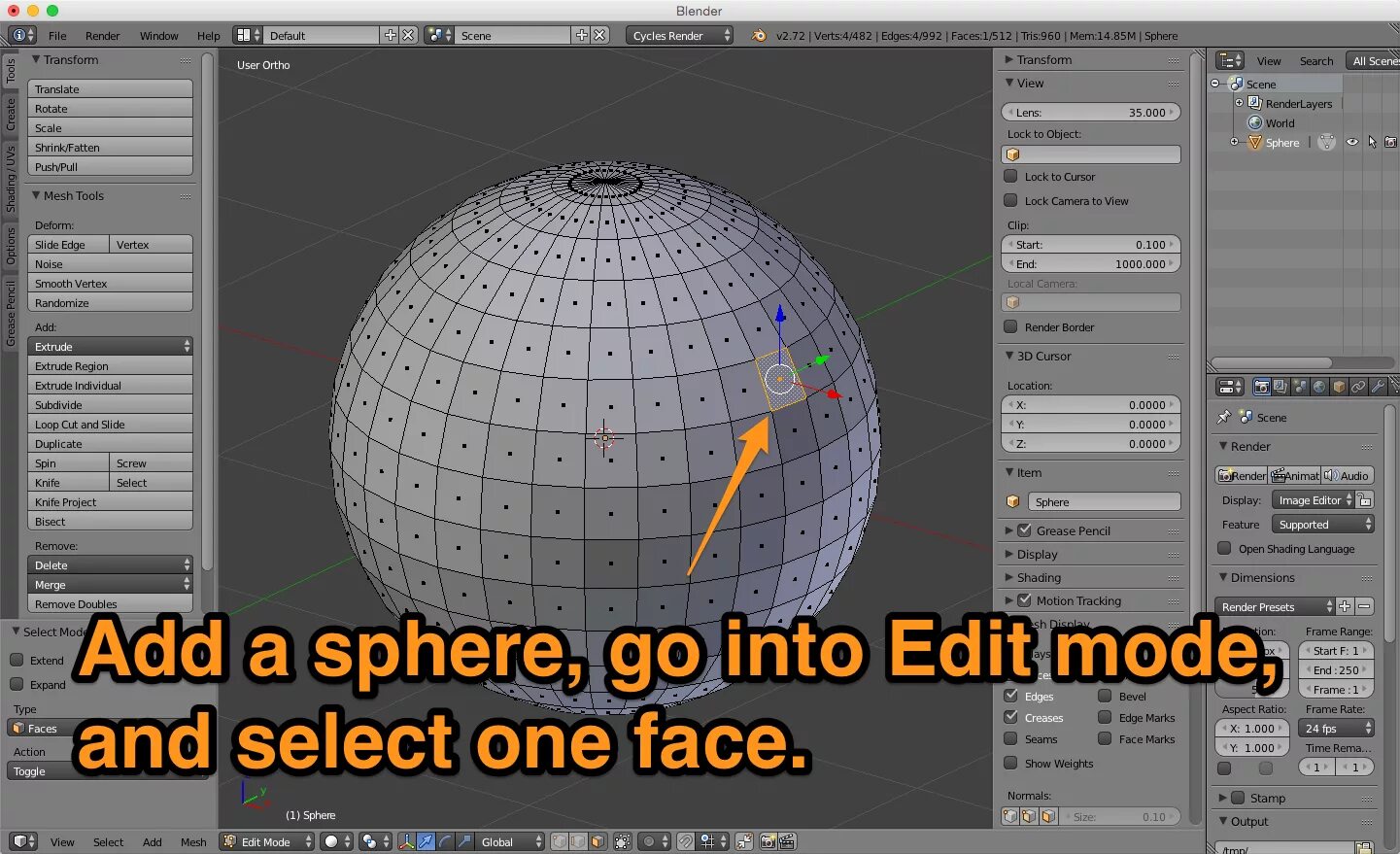Open the Supported feature set dropdown
Image resolution: width=1400 pixels, height=854 pixels.
(1322, 524)
